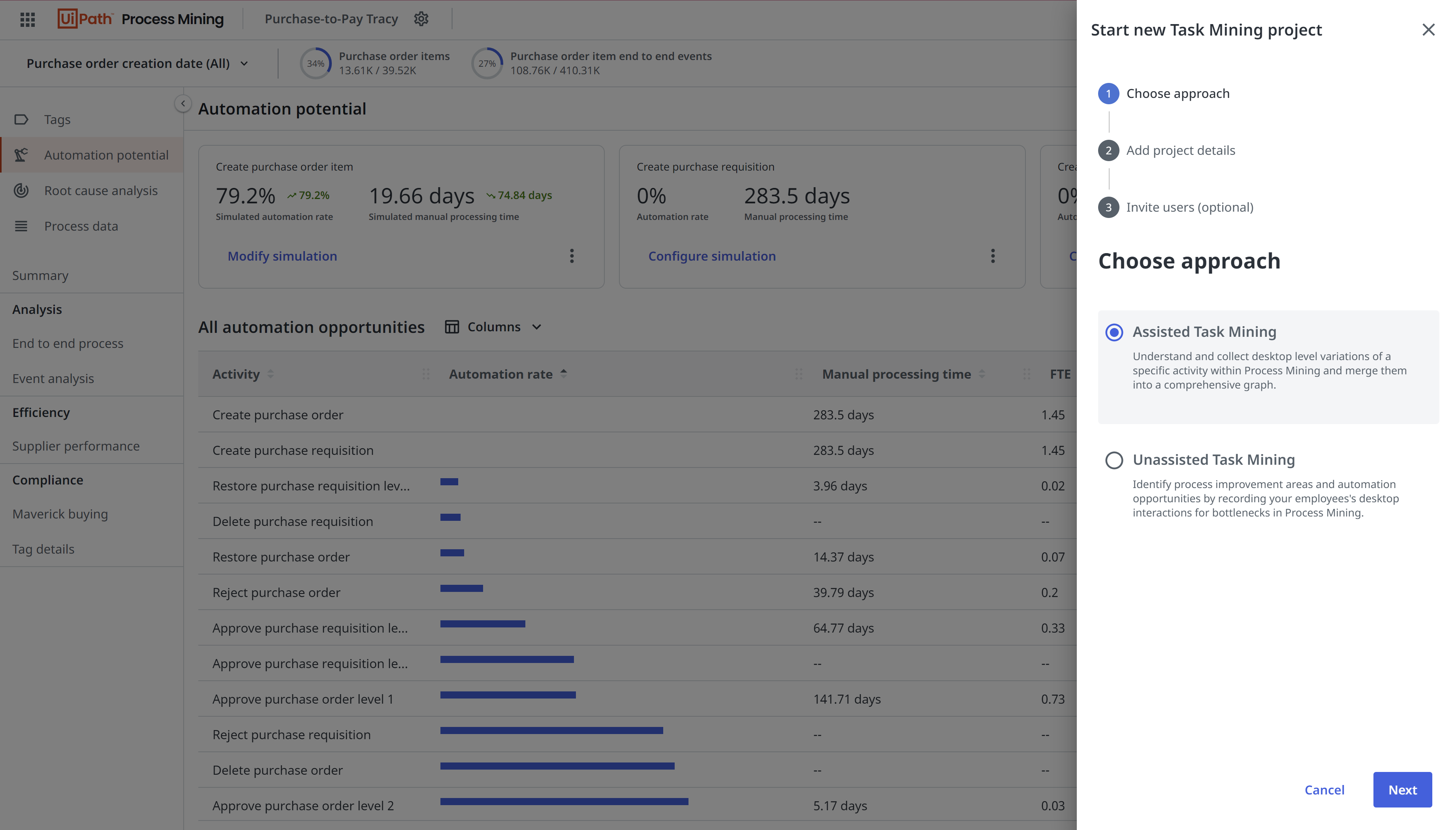1456x830 pixels.
Task: Click the 39.79 days processing time value
Action: (x=843, y=592)
